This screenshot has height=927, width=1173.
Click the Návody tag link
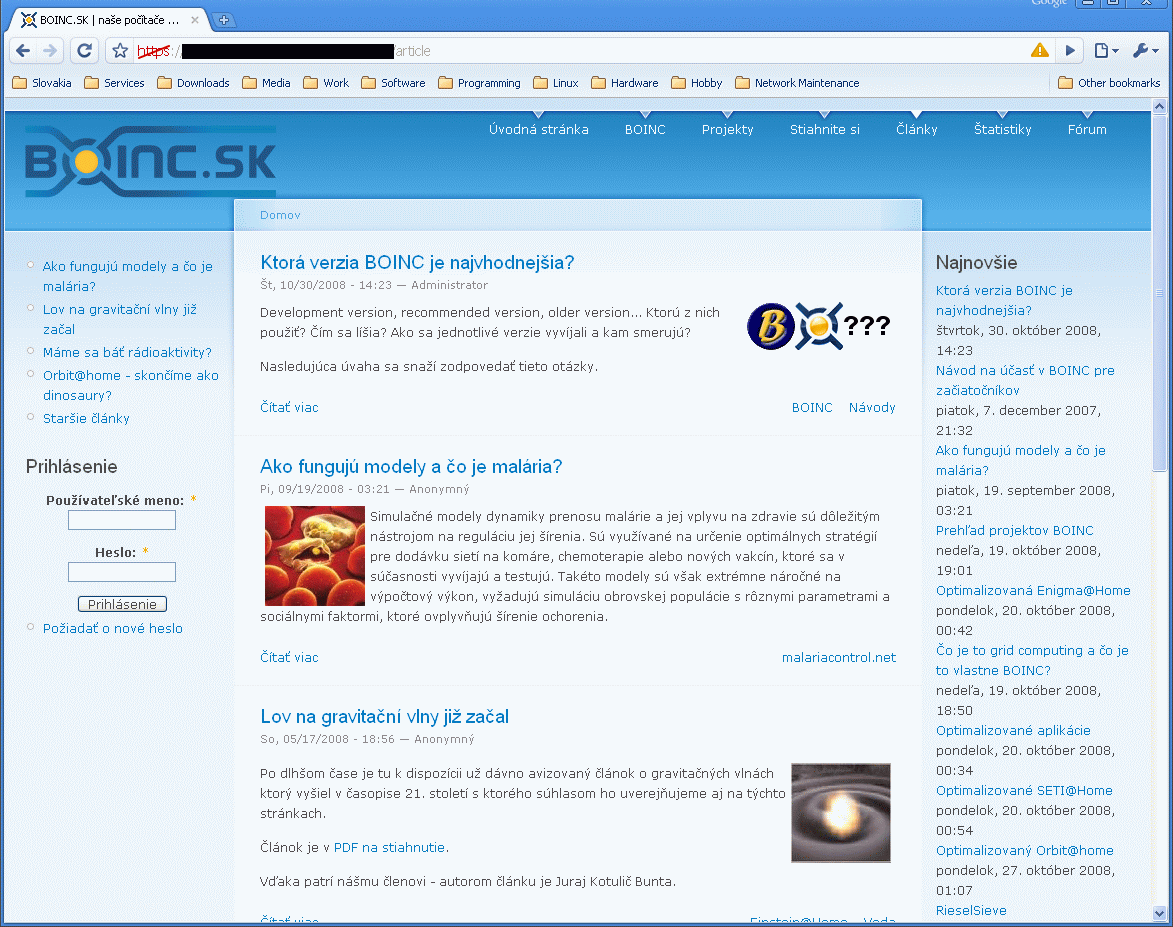[872, 408]
